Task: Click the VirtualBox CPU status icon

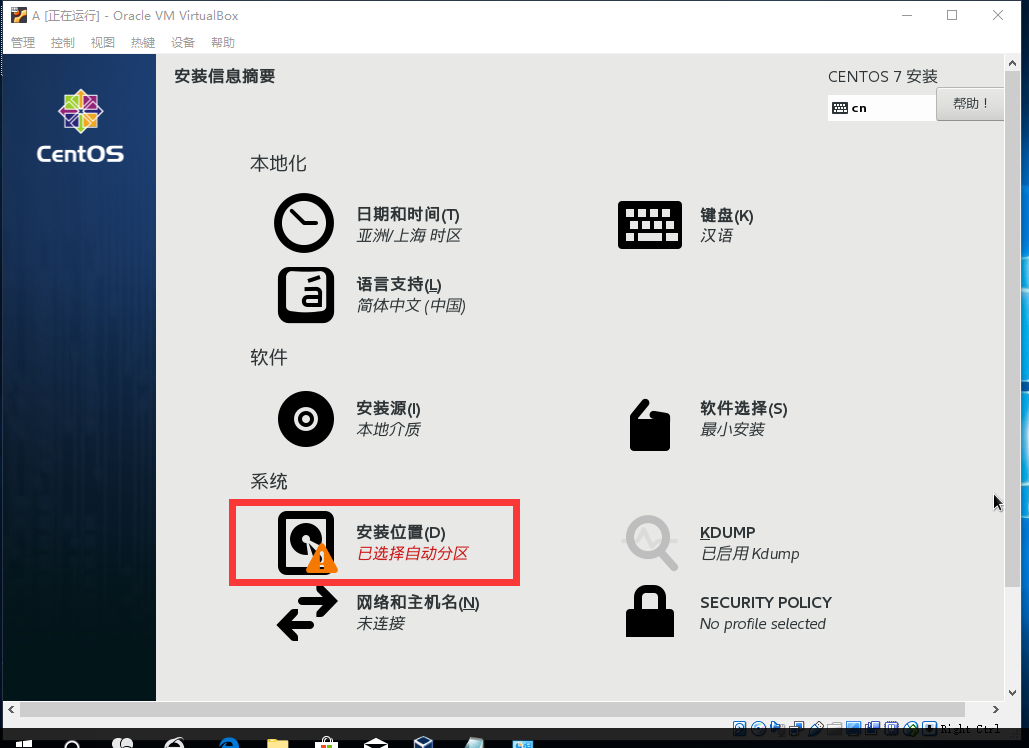Action: click(x=891, y=728)
